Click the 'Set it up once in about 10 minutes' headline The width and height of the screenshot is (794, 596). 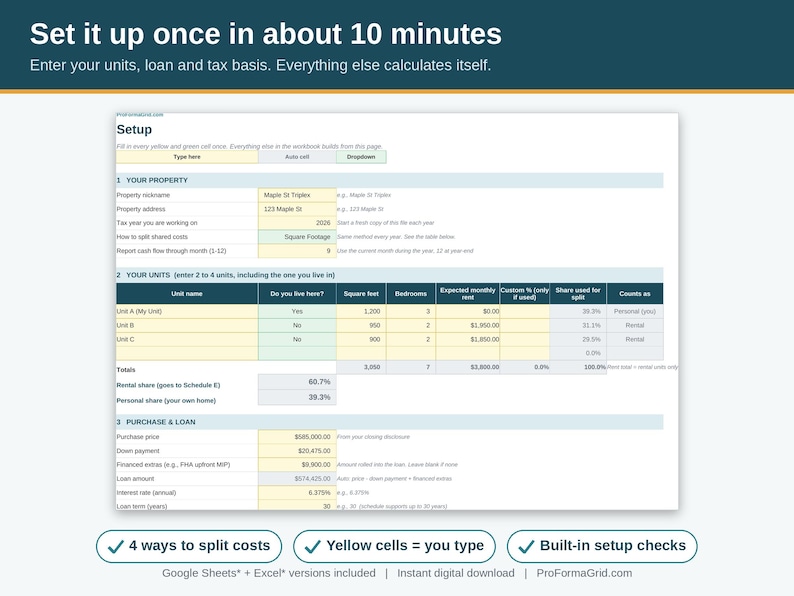pos(266,34)
